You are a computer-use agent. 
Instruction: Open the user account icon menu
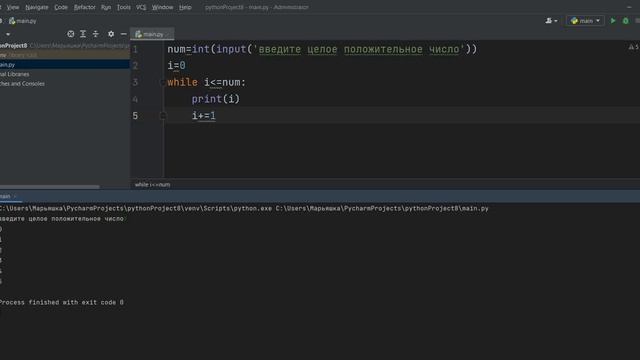click(551, 20)
